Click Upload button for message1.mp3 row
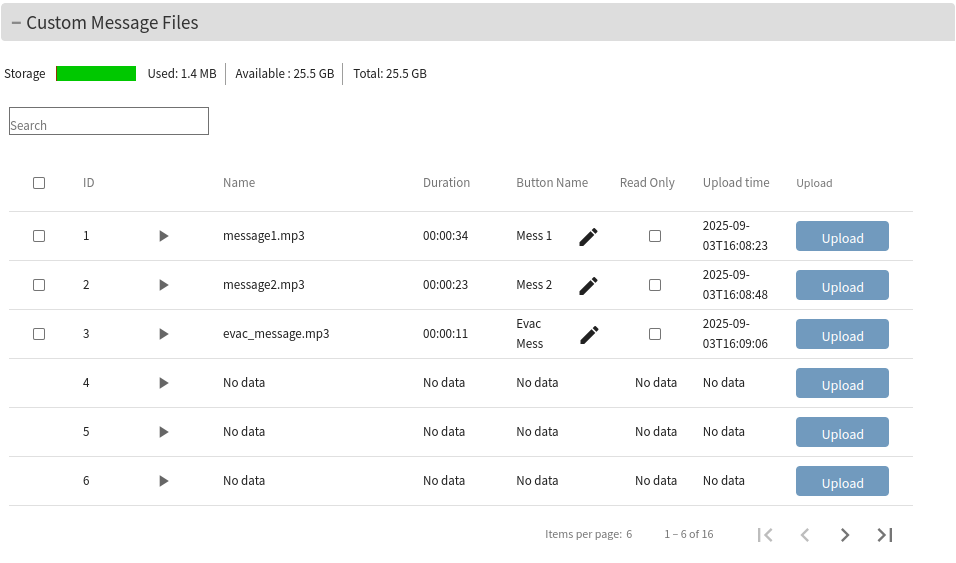 coord(842,237)
